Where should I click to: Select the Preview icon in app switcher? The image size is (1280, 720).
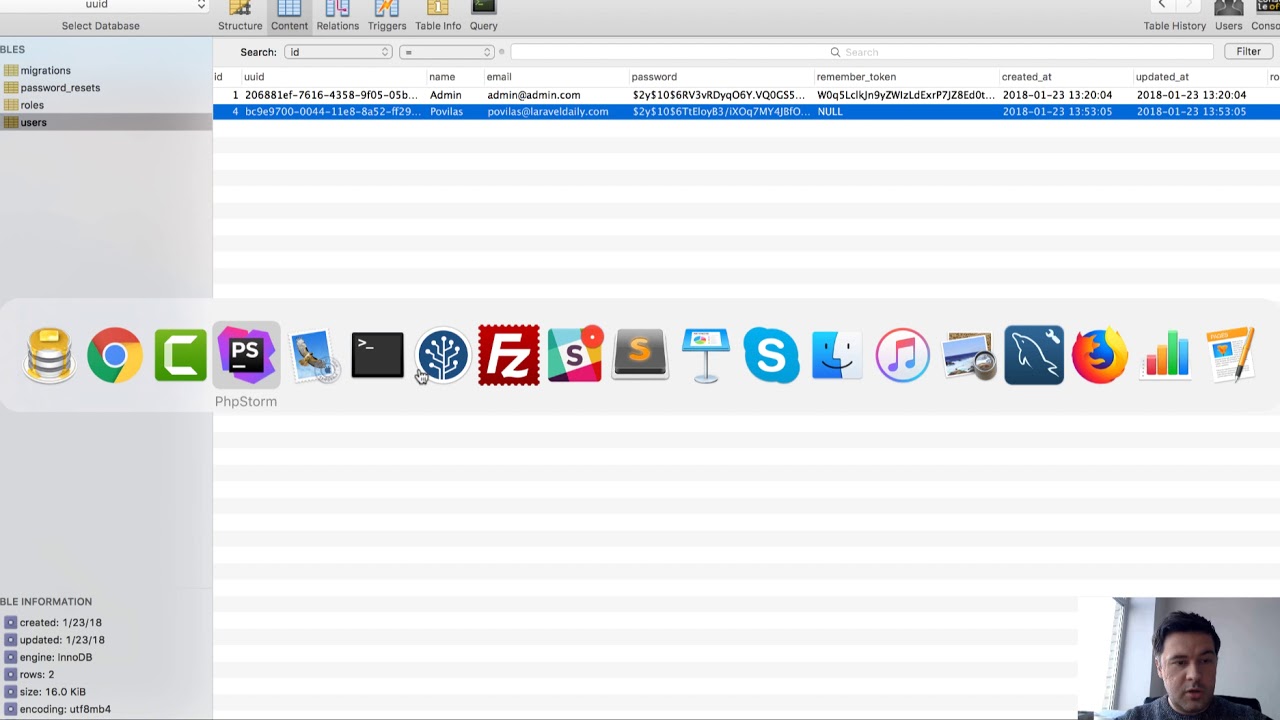click(x=968, y=355)
